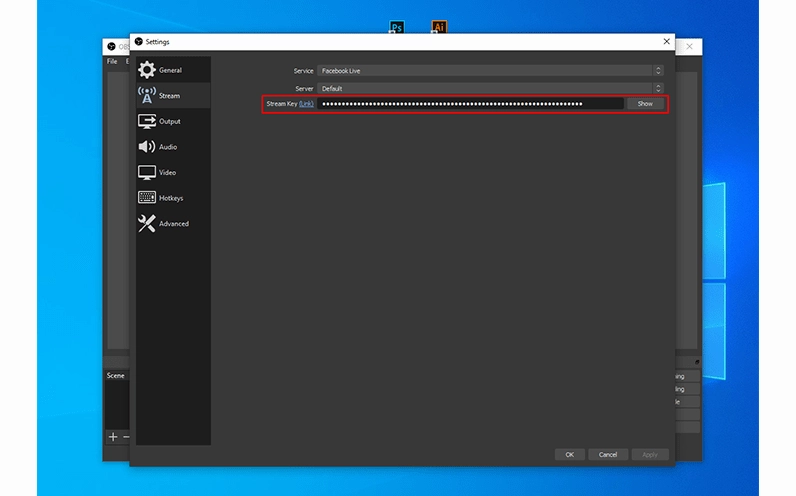This screenshot has width=796, height=496.
Task: Open the Illustrator desktop icon
Action: 438,27
